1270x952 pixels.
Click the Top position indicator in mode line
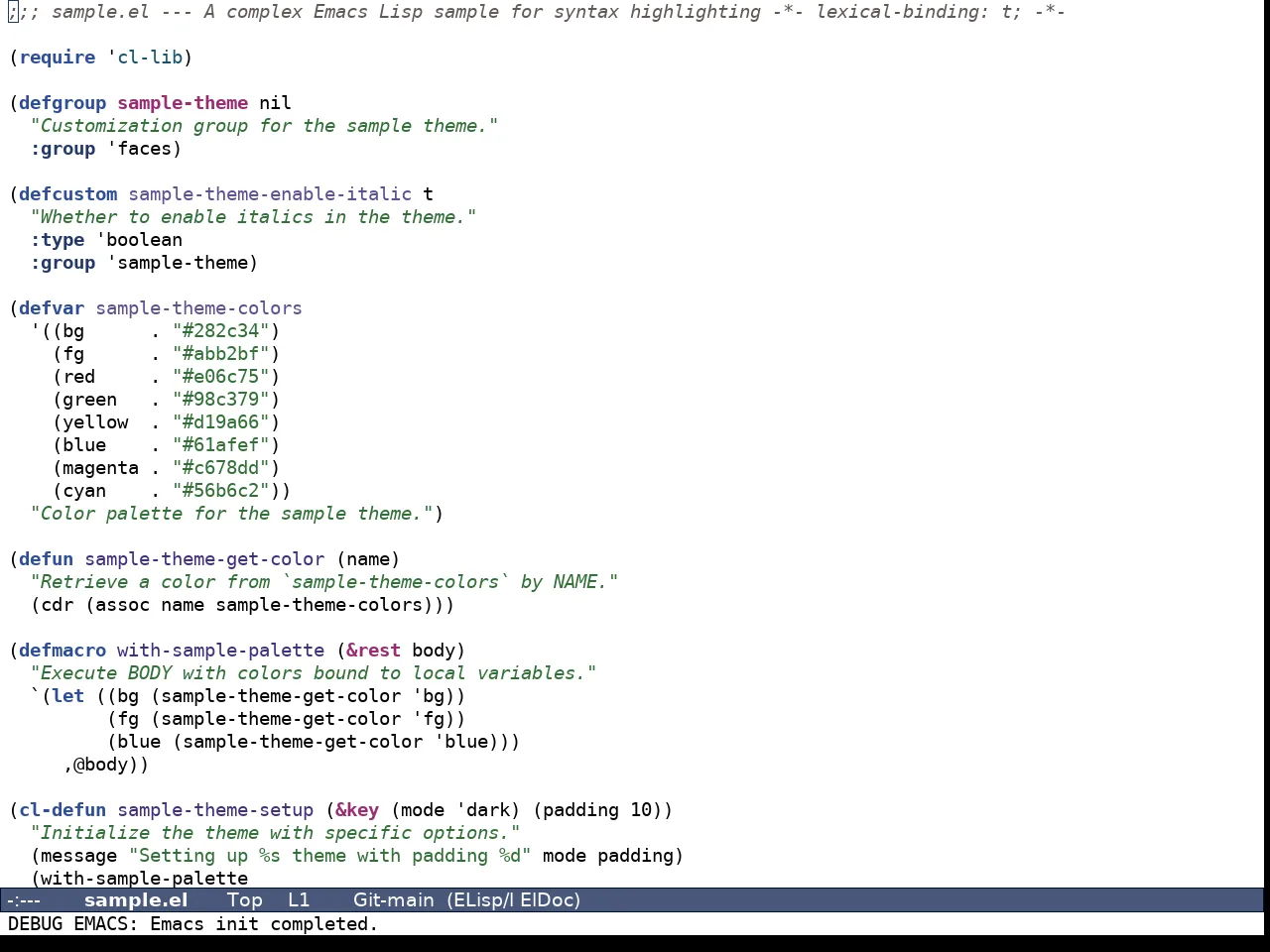[x=244, y=900]
